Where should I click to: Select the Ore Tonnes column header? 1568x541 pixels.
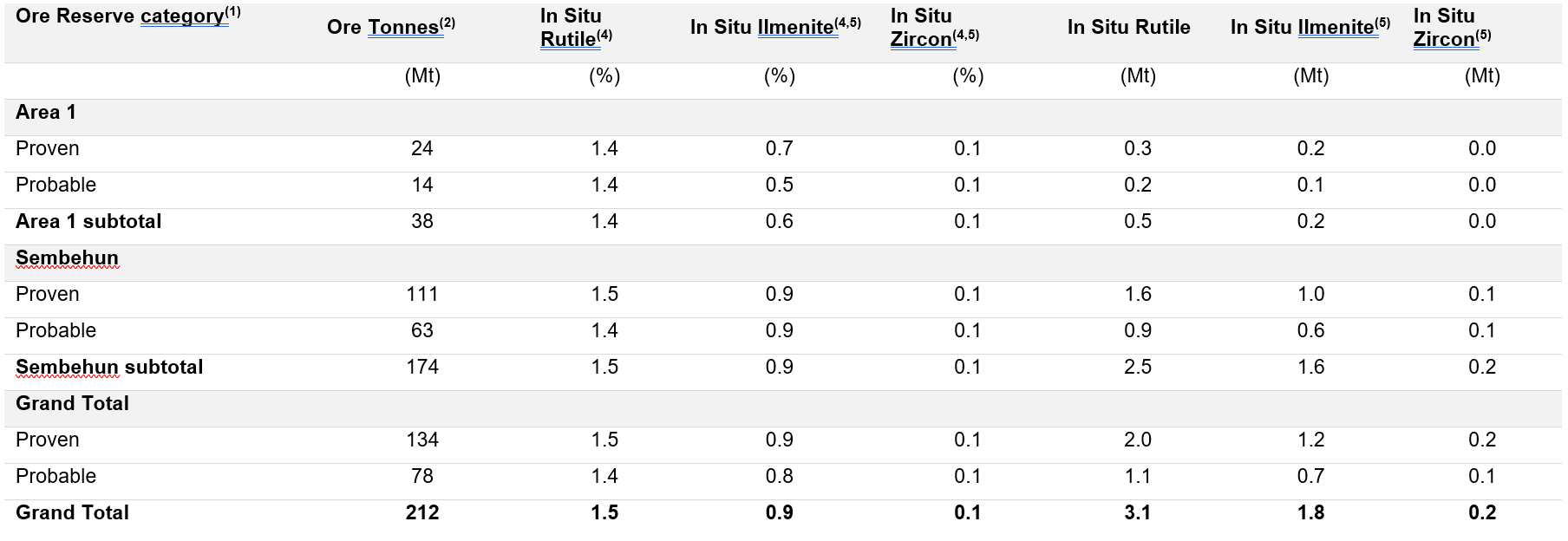click(x=390, y=28)
